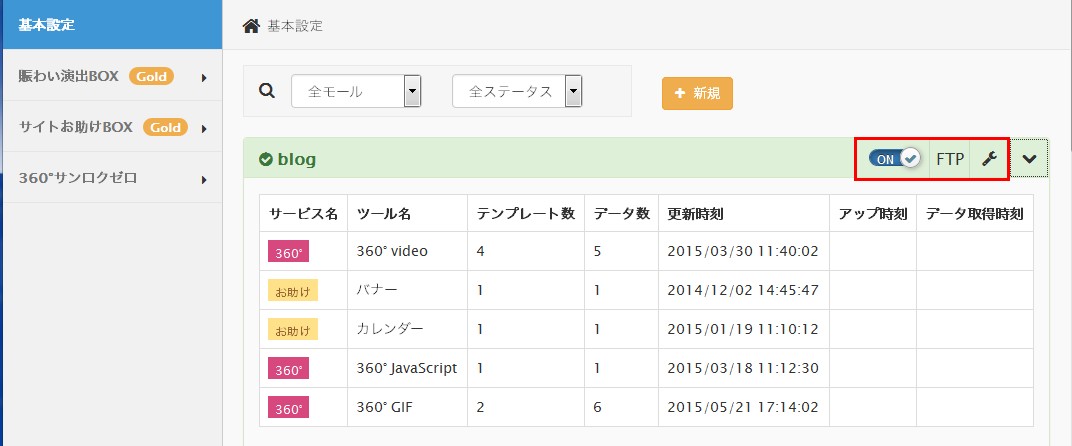Click data count 6 in 360° GIF row

(598, 407)
